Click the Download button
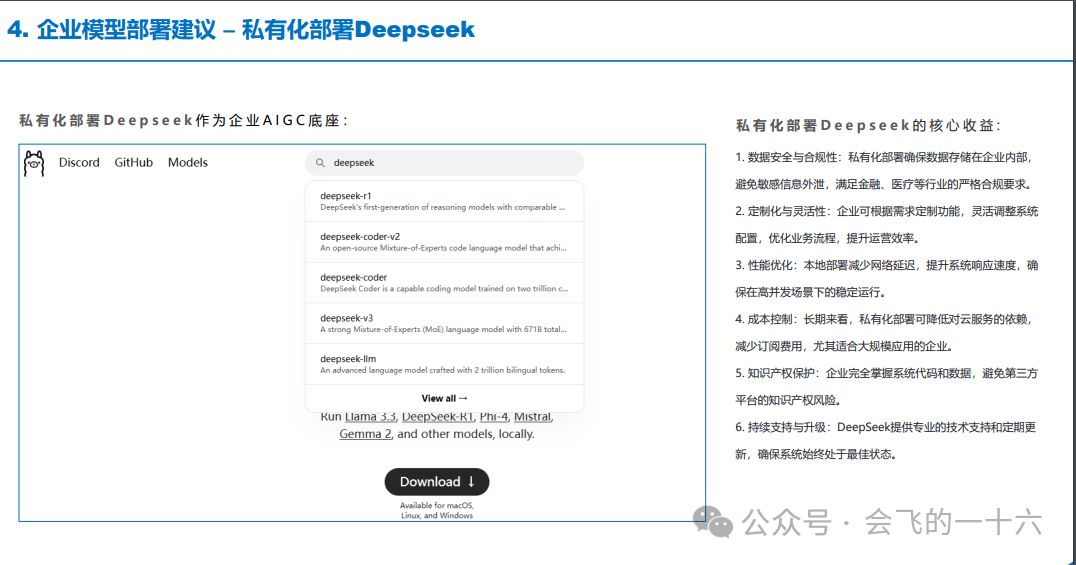Screen dimensions: 1076x565 coord(437,482)
